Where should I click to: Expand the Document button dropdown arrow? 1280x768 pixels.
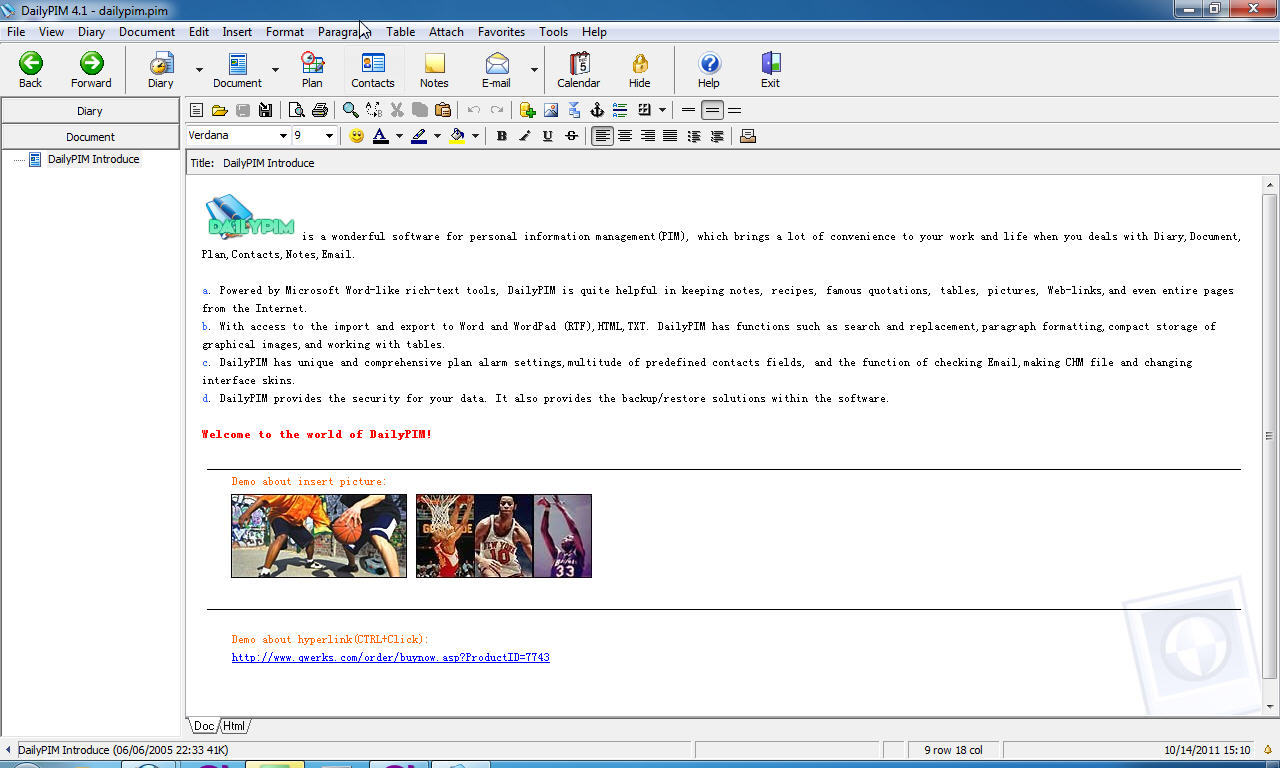click(x=276, y=70)
